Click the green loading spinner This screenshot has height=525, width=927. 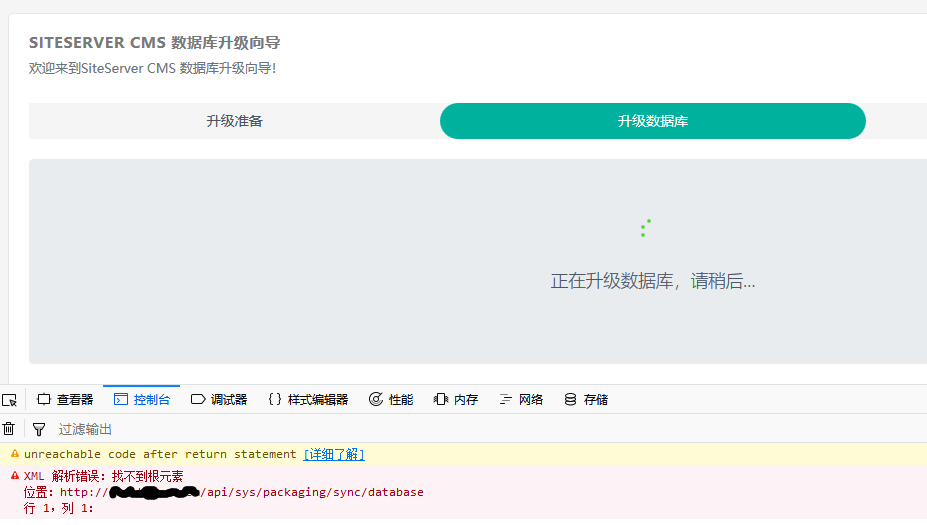646,228
